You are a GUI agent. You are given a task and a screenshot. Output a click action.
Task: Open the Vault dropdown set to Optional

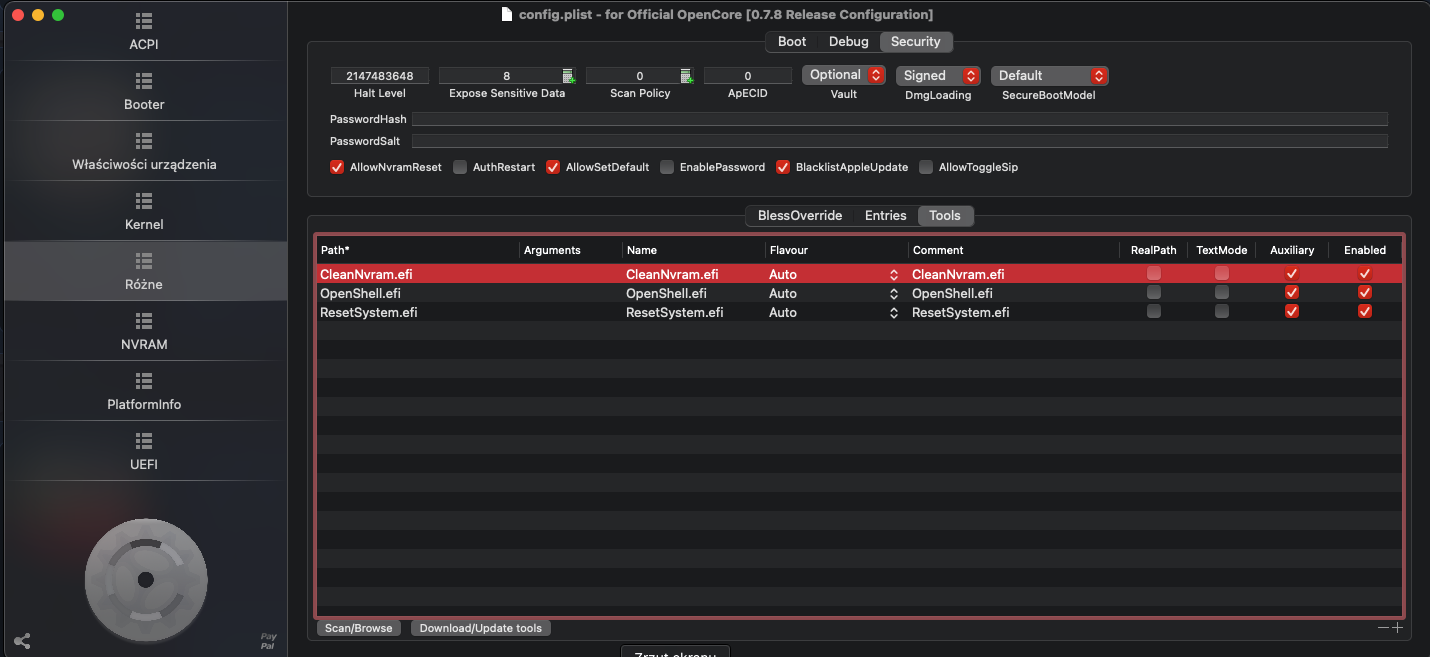point(844,75)
